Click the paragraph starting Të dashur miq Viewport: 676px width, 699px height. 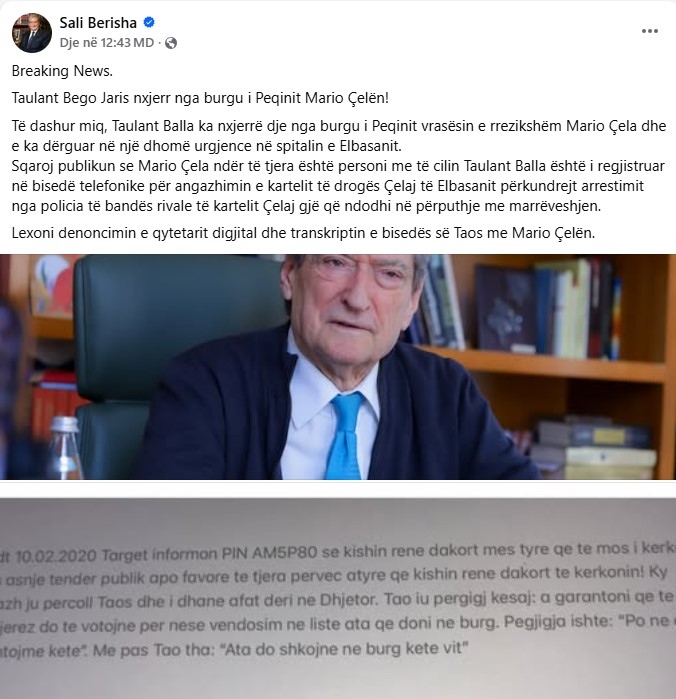(x=339, y=136)
